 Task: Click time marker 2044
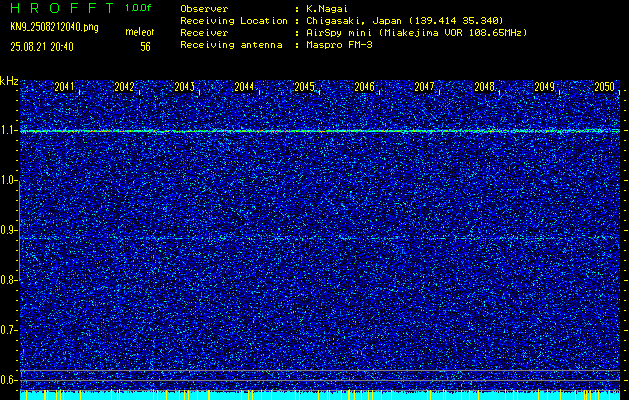pyautogui.click(x=244, y=87)
